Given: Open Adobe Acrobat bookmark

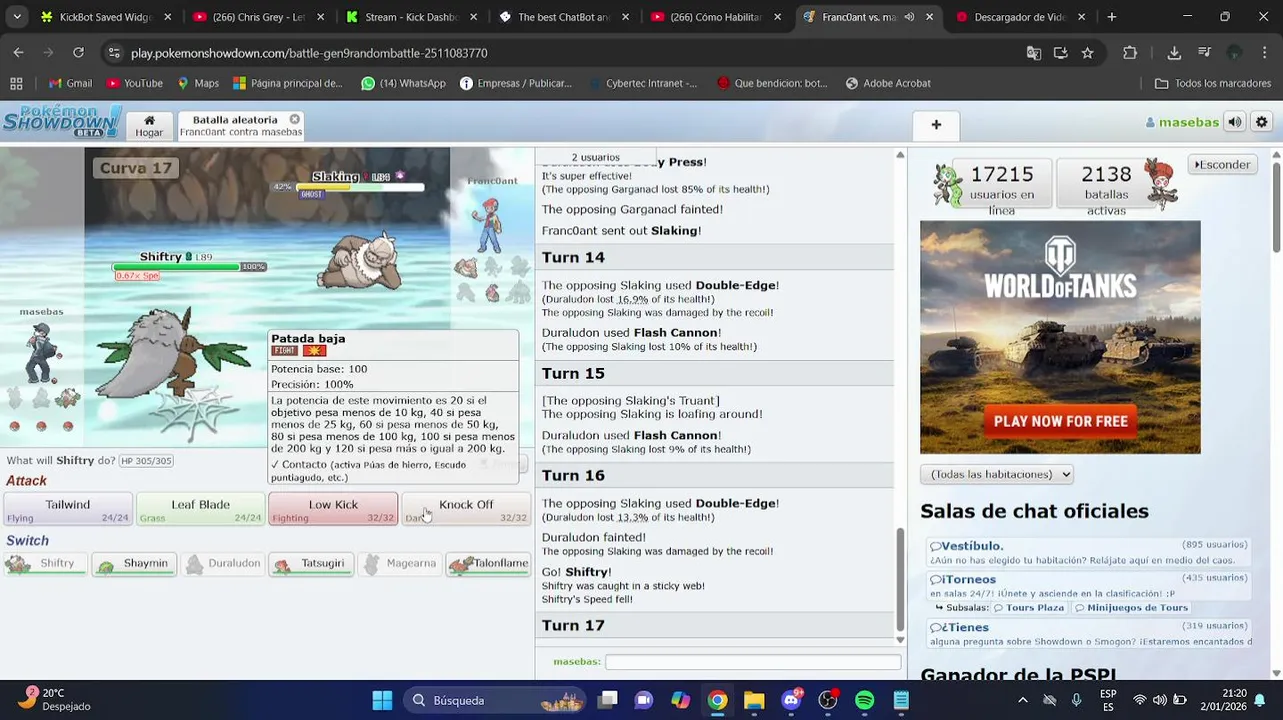Looking at the screenshot, I should pyautogui.click(x=887, y=83).
